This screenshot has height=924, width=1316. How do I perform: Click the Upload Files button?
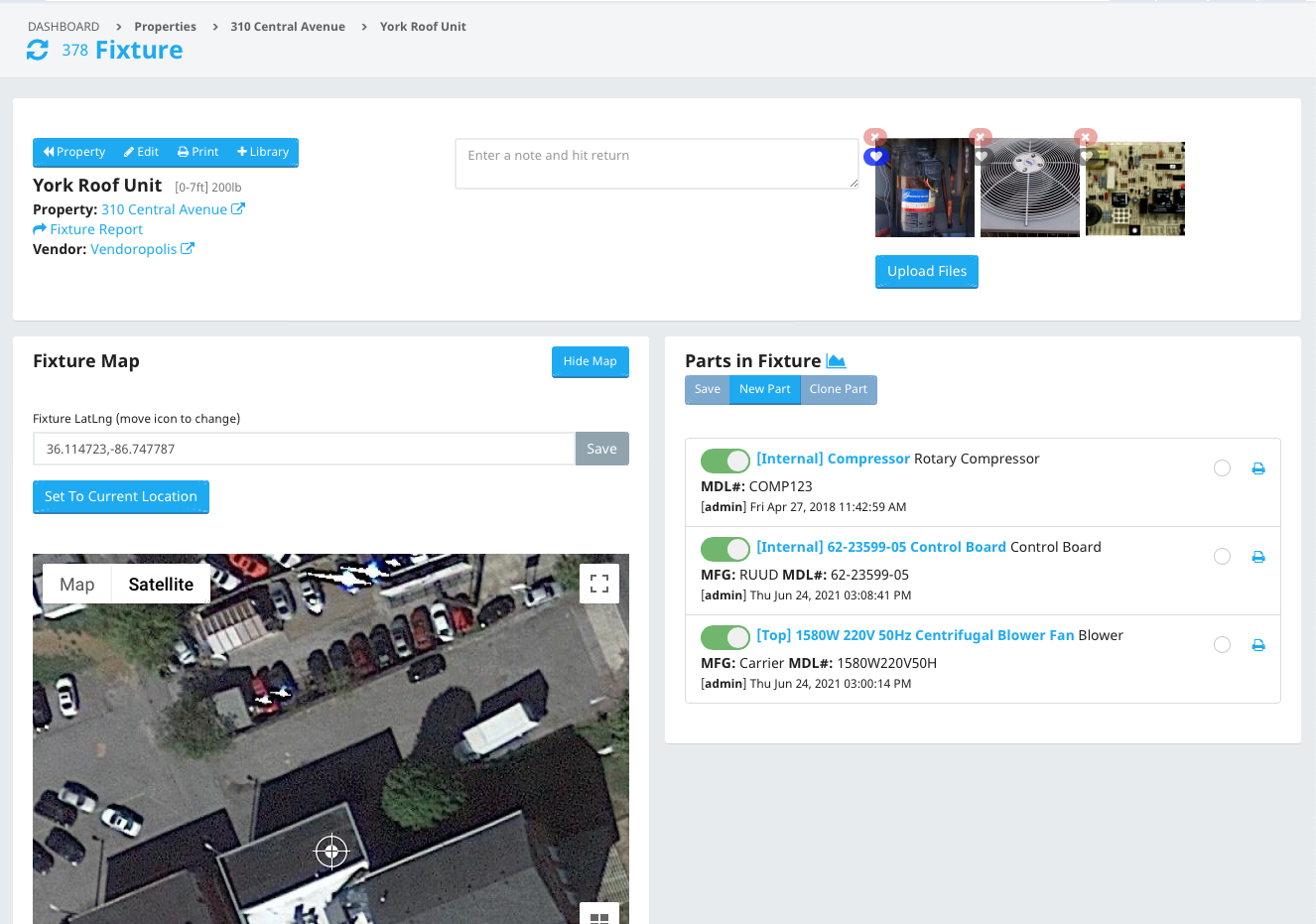tap(927, 272)
